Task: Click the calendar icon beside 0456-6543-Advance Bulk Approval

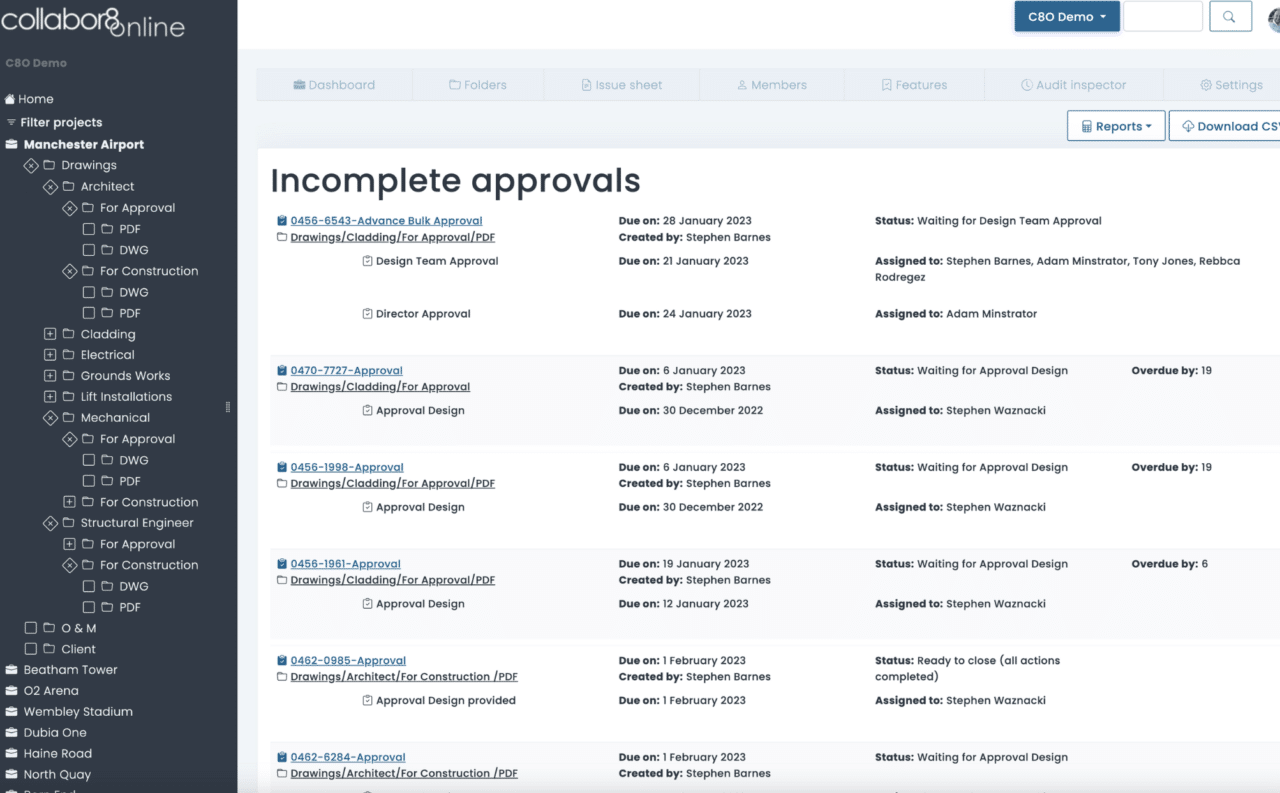Action: [x=281, y=220]
